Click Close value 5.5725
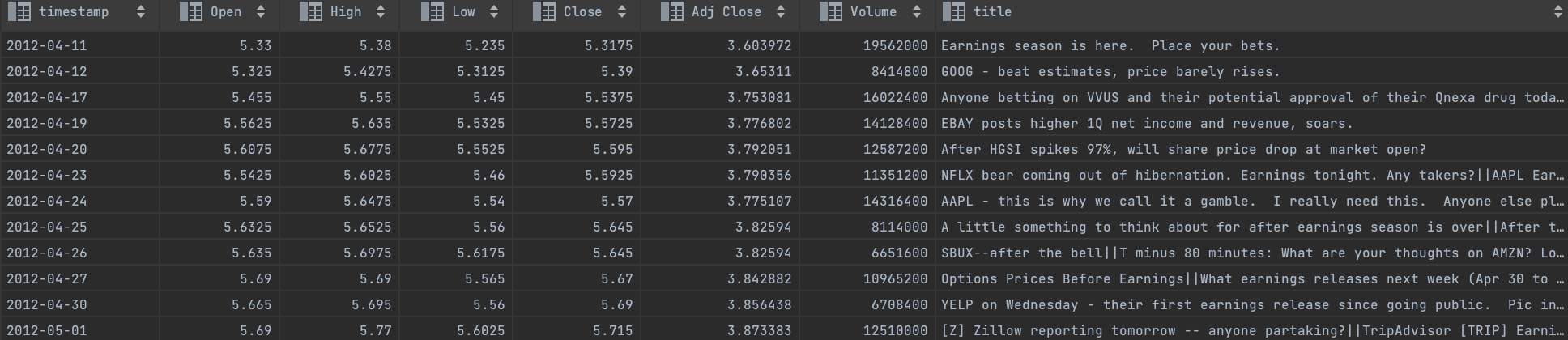Viewport: 1568px width, 340px height. tap(609, 124)
